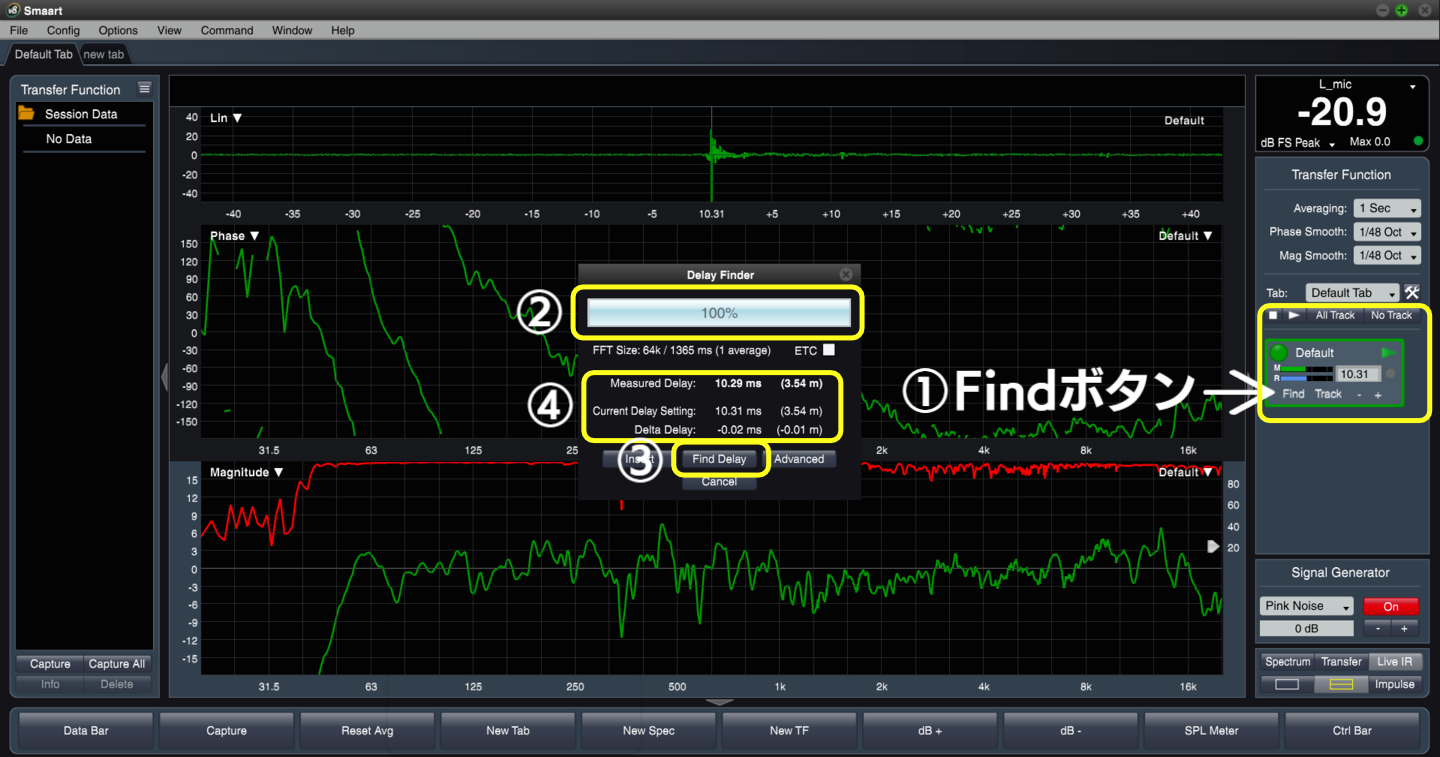Open the Config menu
1440x757 pixels.
(63, 30)
